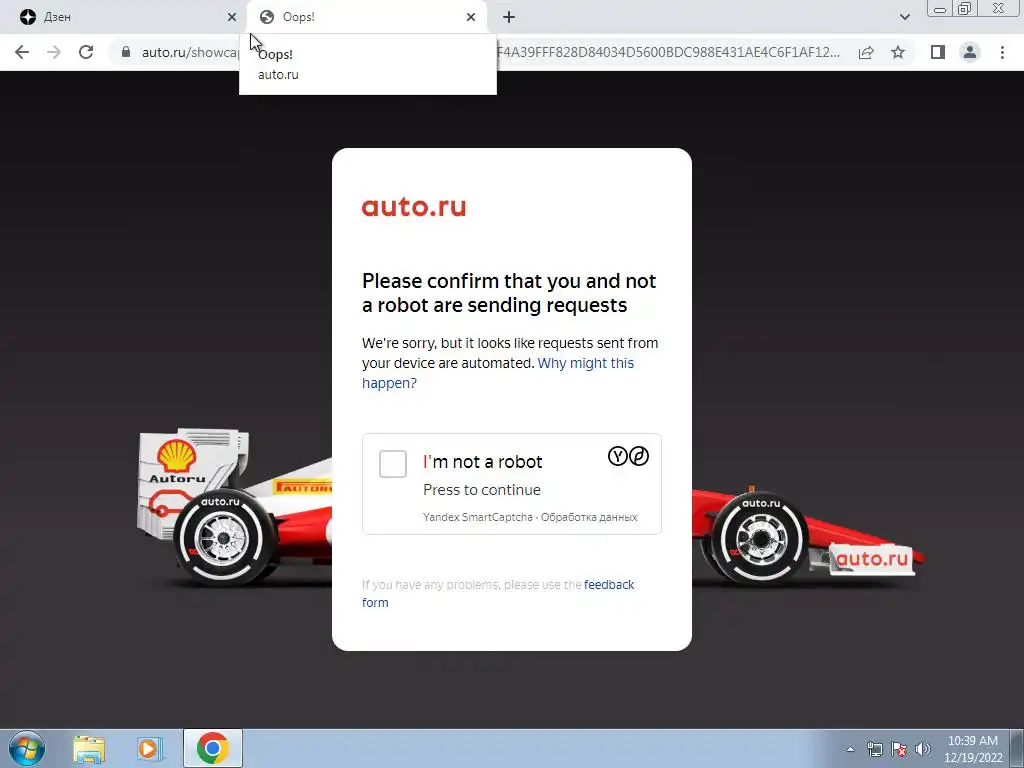
Task: Close the Oops! tab
Action: (471, 17)
